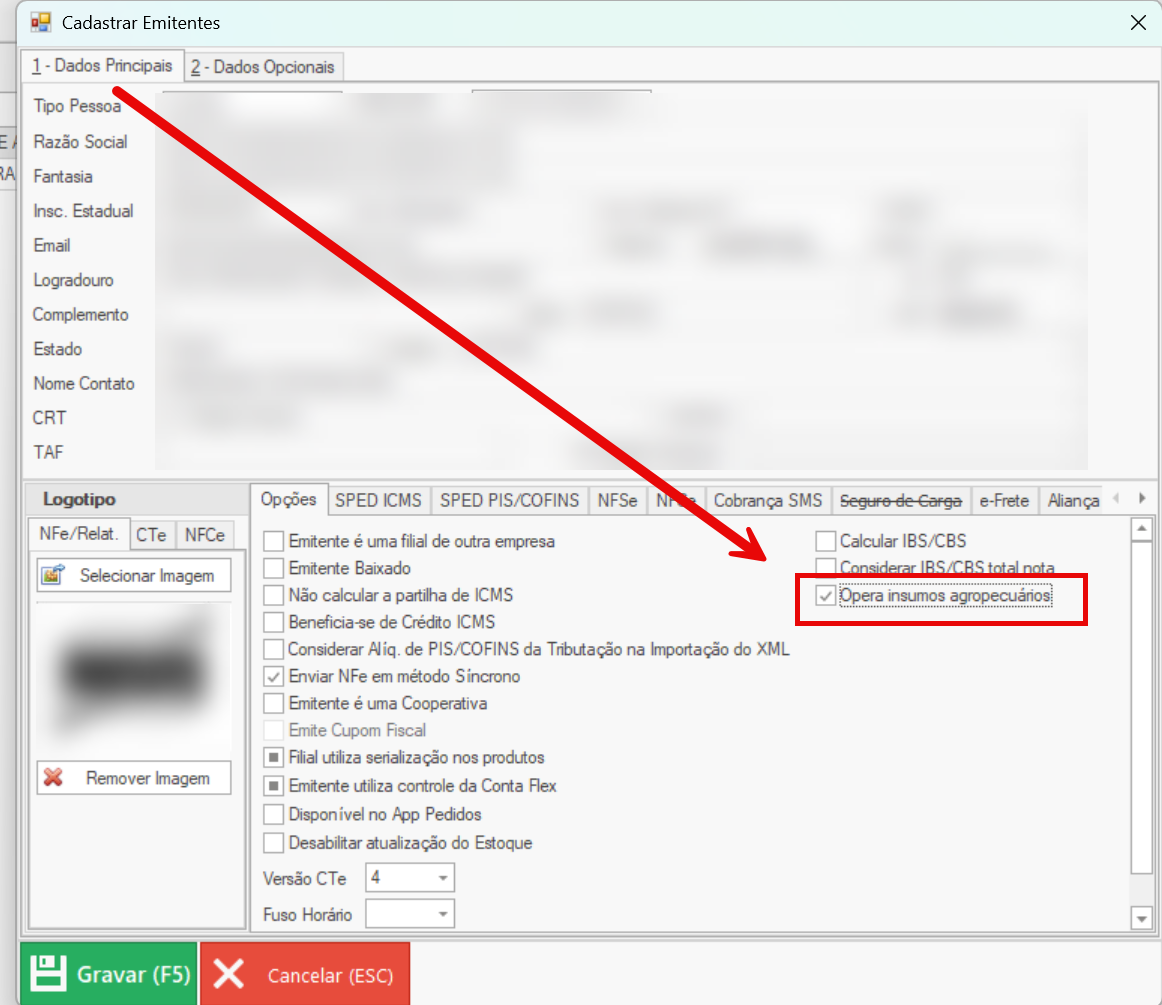Uncheck Enviar NFe em método Síncrono
1162x1005 pixels.
(x=273, y=676)
